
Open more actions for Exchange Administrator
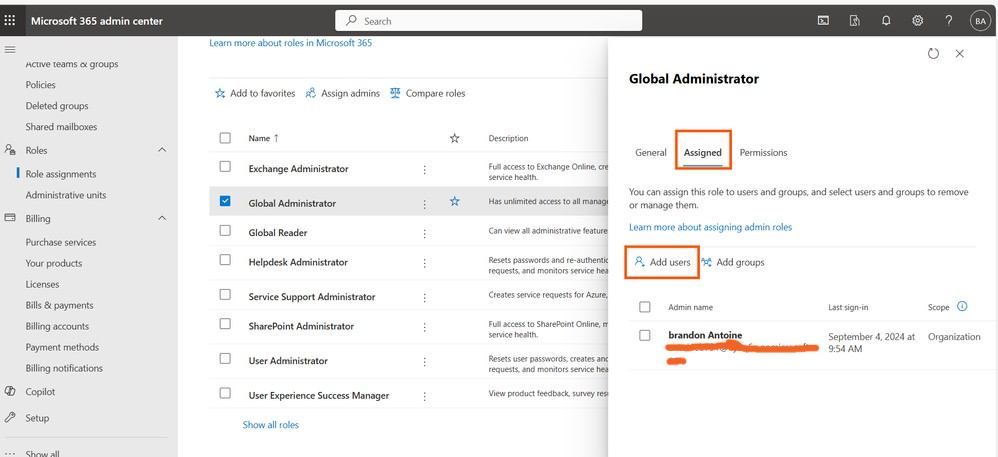425,169
